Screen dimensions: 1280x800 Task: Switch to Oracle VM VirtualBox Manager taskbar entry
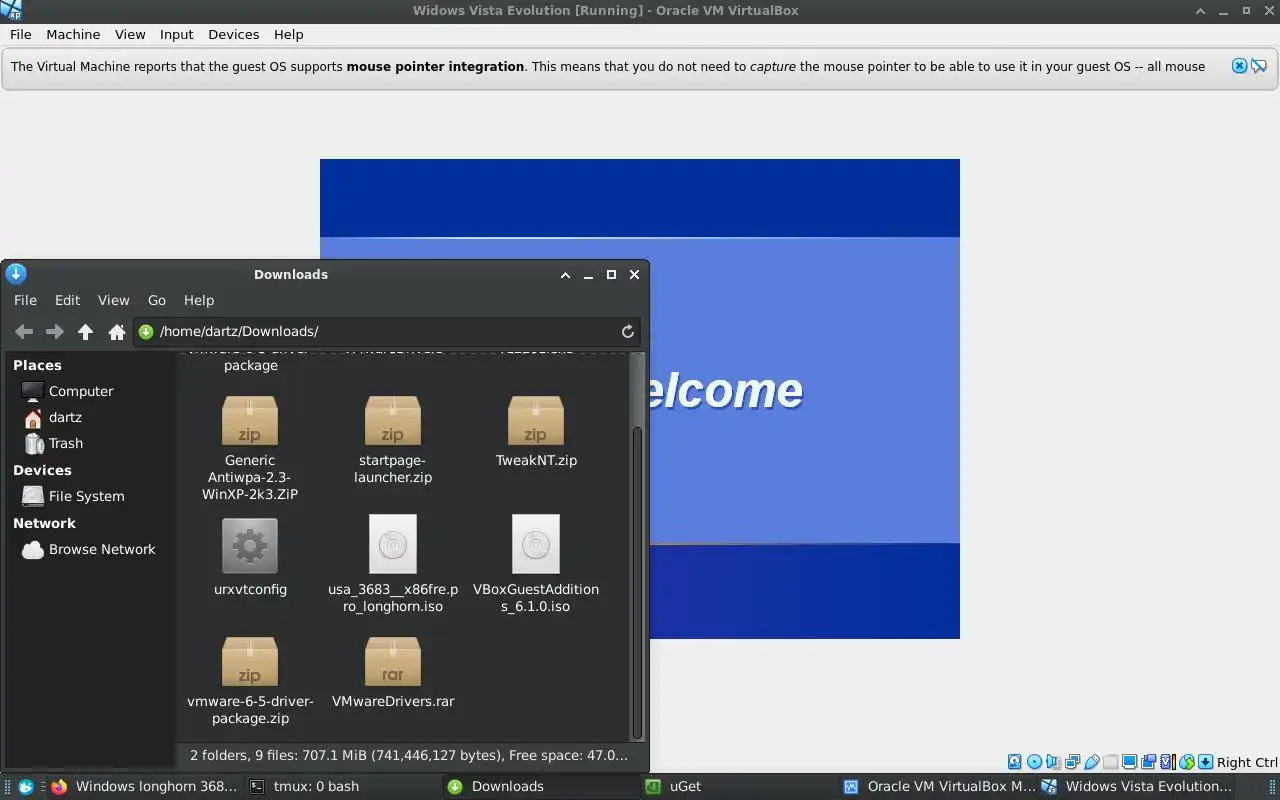click(x=938, y=787)
